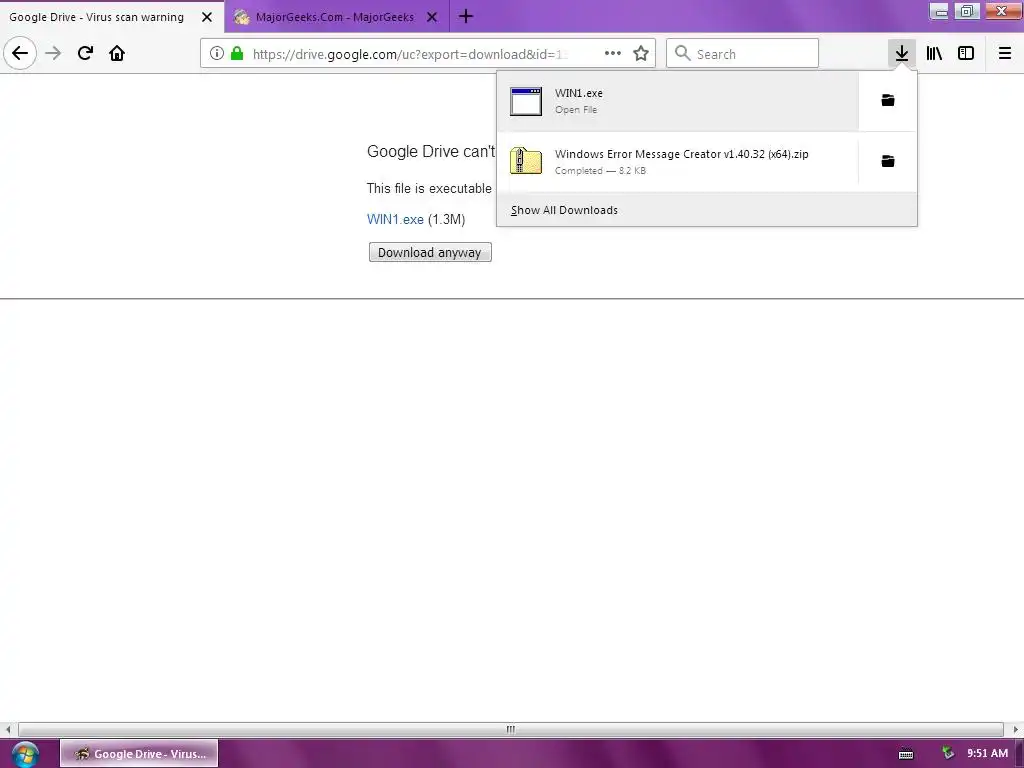This screenshot has height=768, width=1024.
Task: Open containing folder for the zip download
Action: (888, 161)
